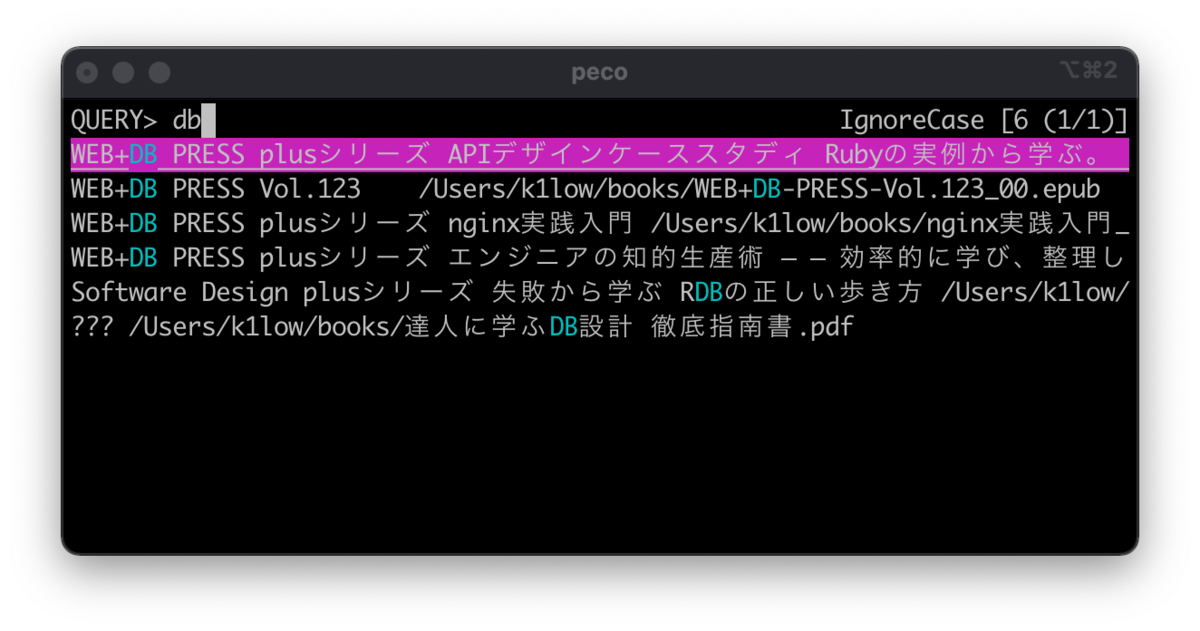This screenshot has height=631, width=1200.
Task: Click the ⌥⌘2 shortcut indicator in title bar
Action: [x=1088, y=71]
